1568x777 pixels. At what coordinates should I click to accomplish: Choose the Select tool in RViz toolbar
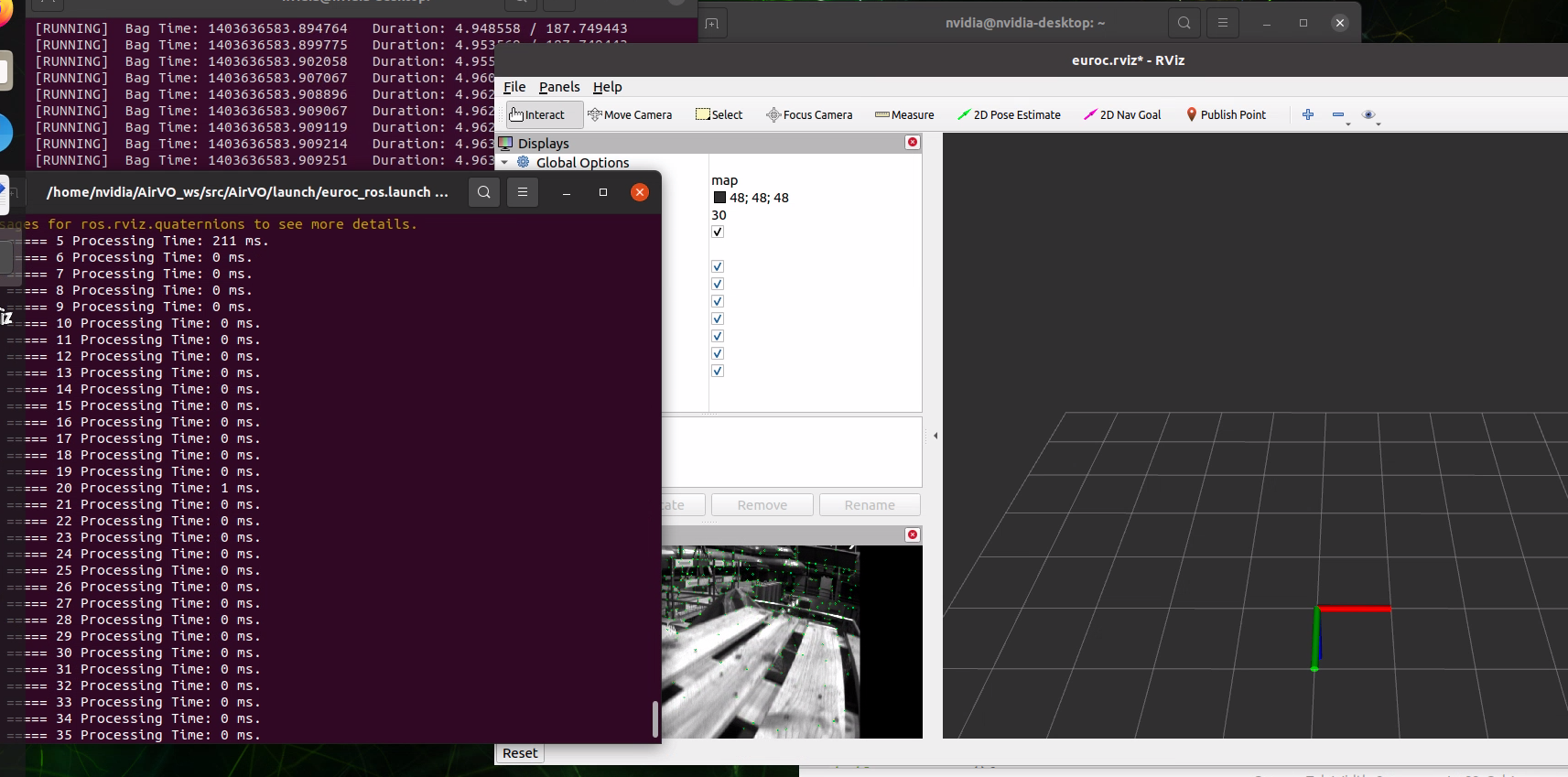pyautogui.click(x=719, y=114)
